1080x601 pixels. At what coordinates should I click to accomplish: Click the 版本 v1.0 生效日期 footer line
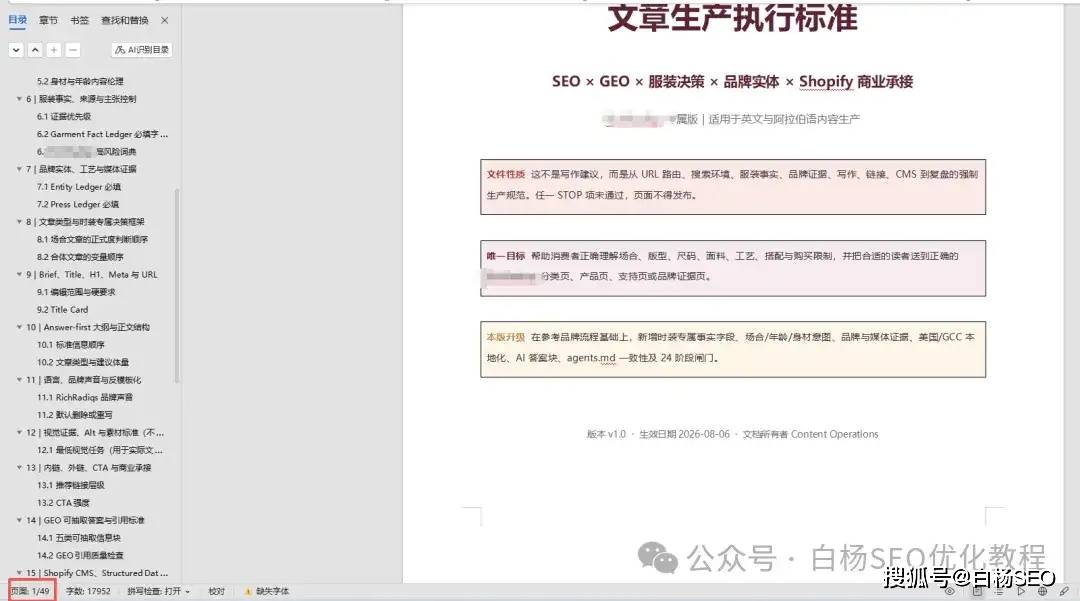[732, 434]
